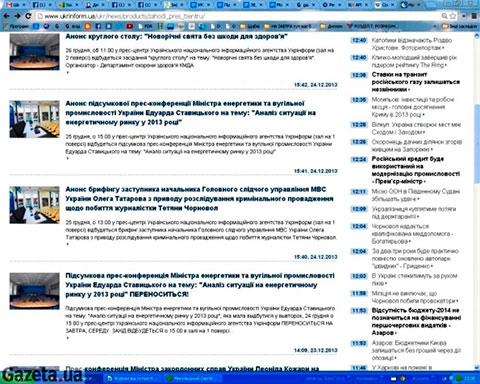
Task: Open the ПЕРЕНОСИТЬСЯ press conference headline
Action: (200, 285)
